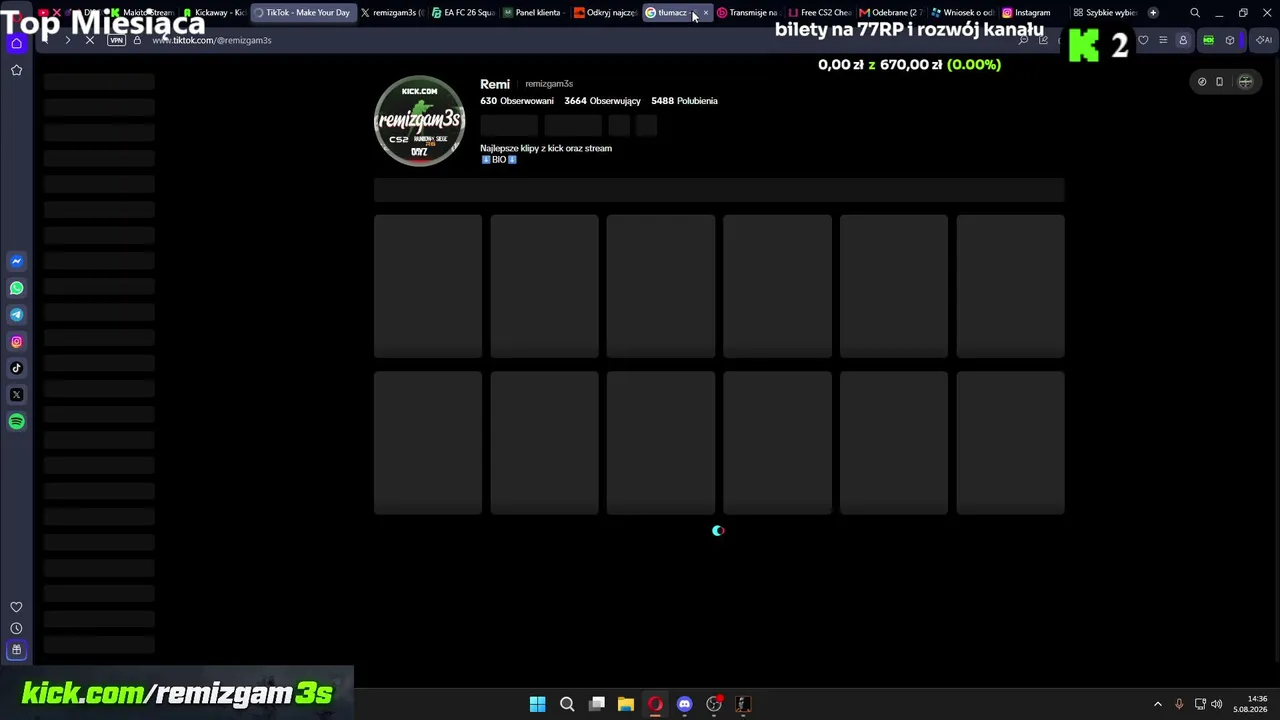Click the bio text Najlepsze klipy z kick

point(546,148)
